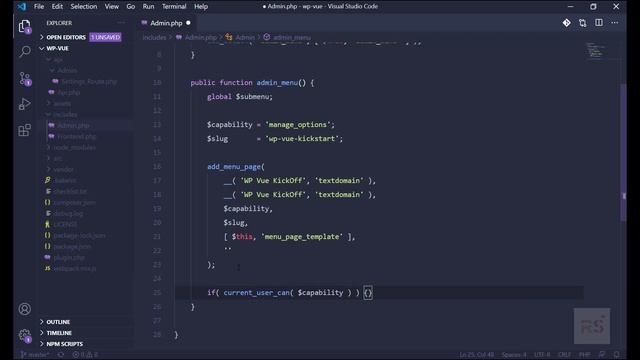Click the class icon in Admin breadcrumb
This screenshot has width=640, height=360.
coord(229,37)
